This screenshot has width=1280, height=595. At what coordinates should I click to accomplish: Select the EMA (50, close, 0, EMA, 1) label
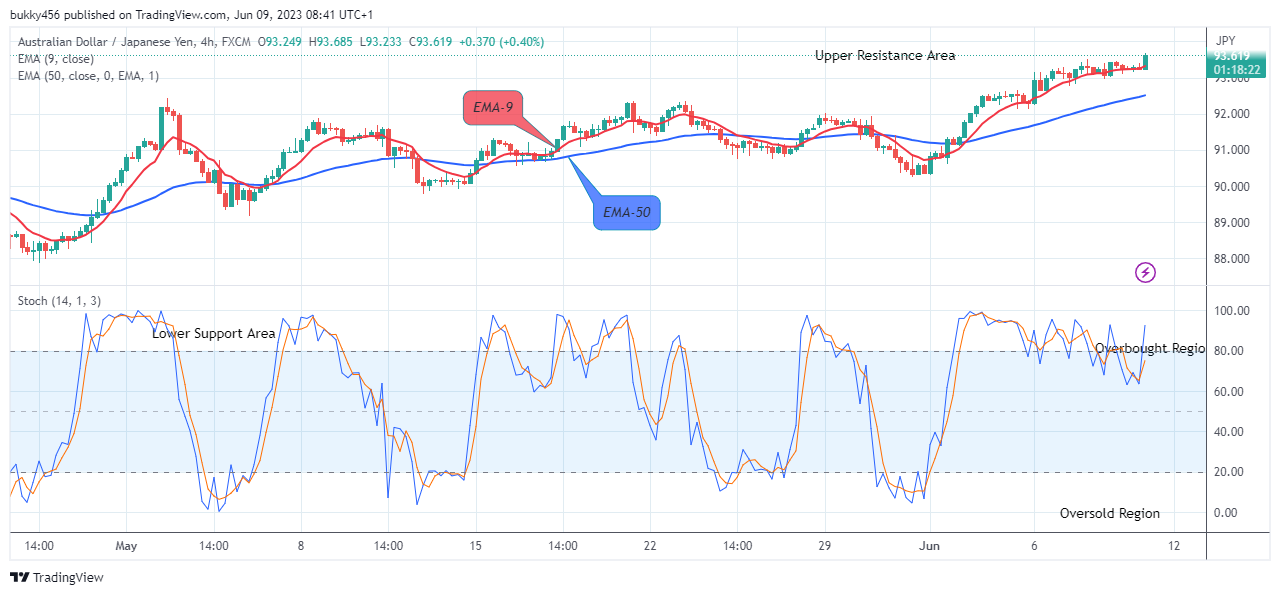88,75
